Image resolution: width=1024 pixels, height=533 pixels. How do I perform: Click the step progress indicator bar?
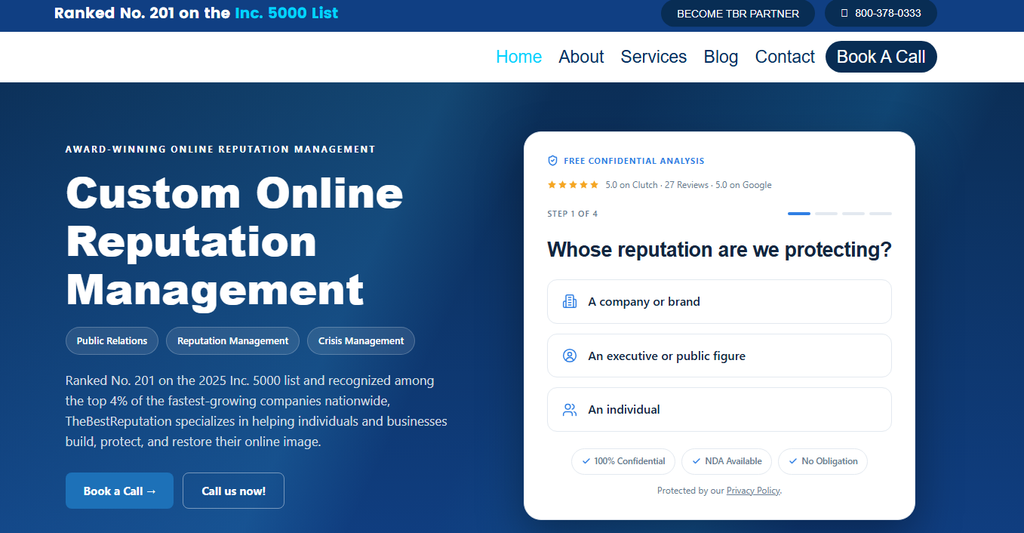839,214
